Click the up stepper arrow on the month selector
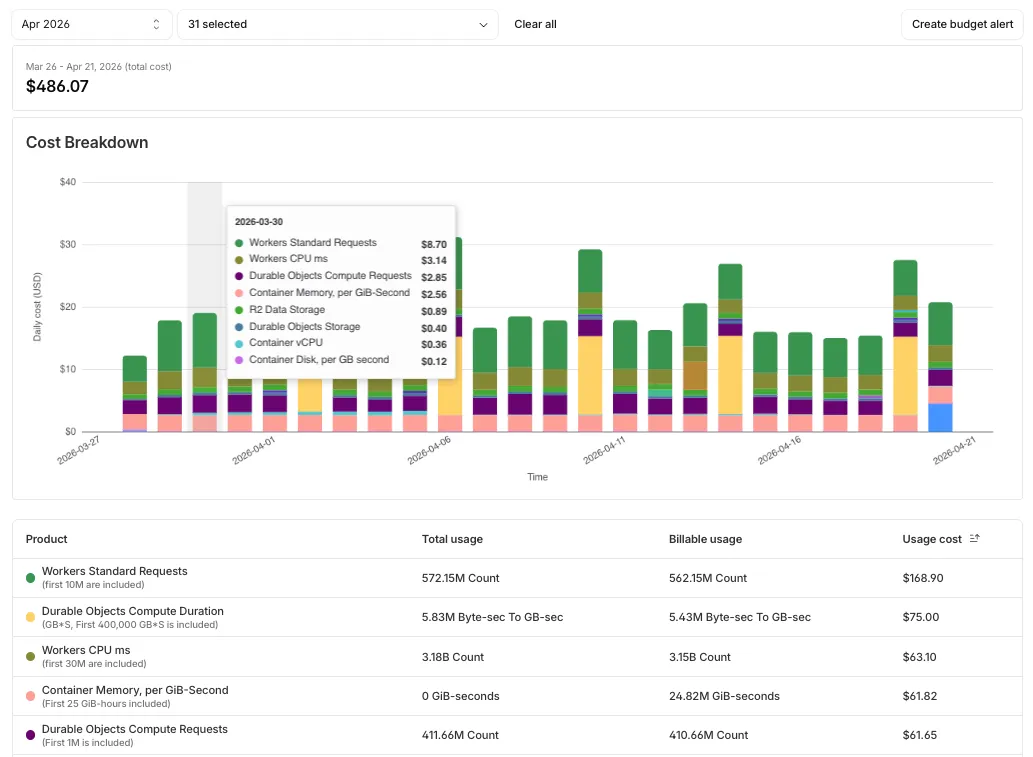1033x757 pixels. pos(154,19)
